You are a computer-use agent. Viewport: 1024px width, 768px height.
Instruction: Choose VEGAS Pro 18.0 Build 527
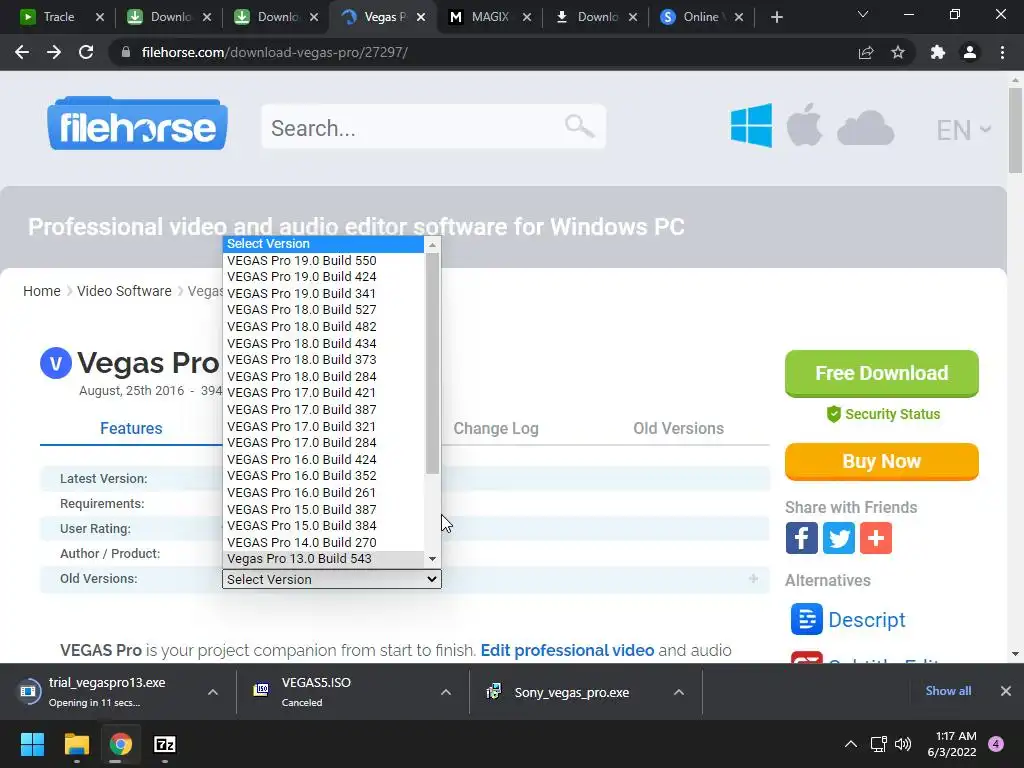pos(323,310)
